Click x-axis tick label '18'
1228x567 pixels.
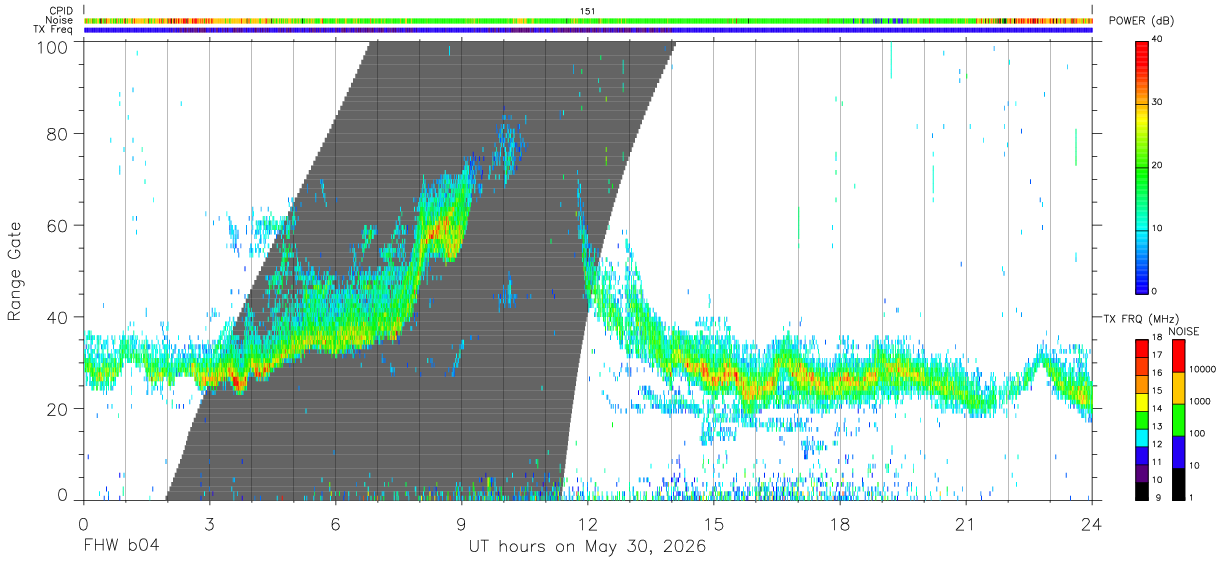(840, 524)
